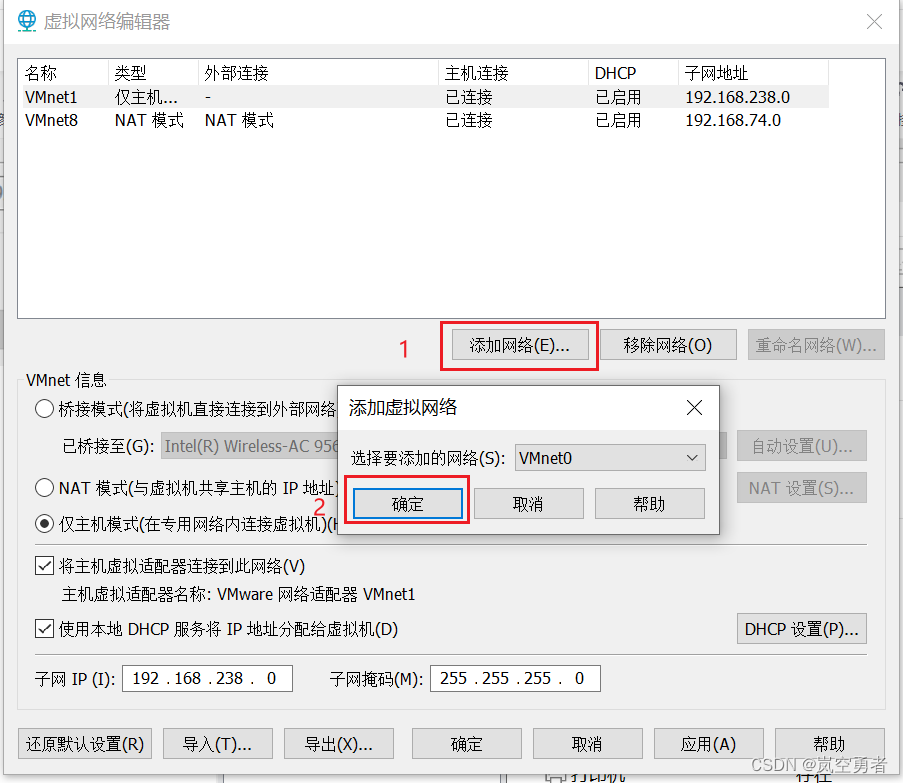The height and width of the screenshot is (783, 903).
Task: Toggle 将主机虚拟适配器连接到此网络 checkbox
Action: pos(44,566)
